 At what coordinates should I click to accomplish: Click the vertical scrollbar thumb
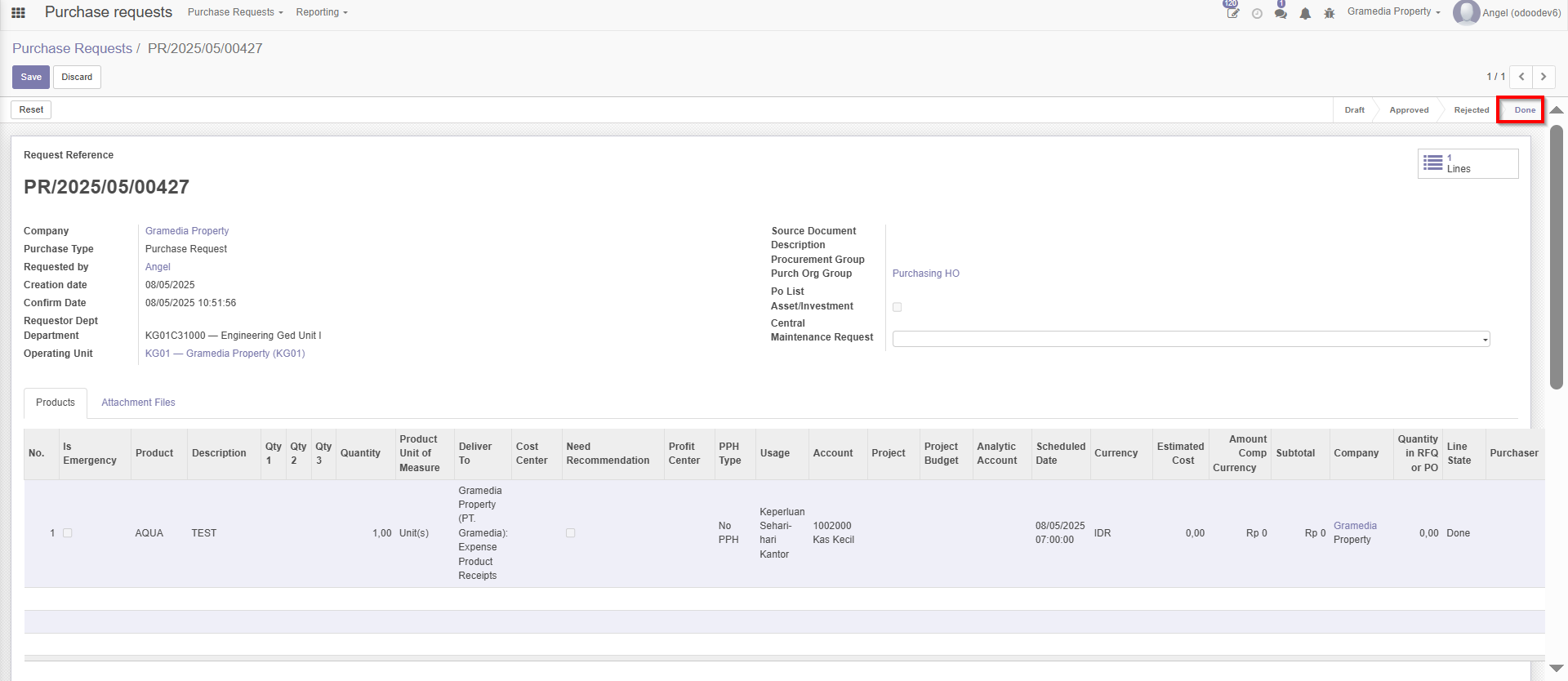click(1557, 257)
